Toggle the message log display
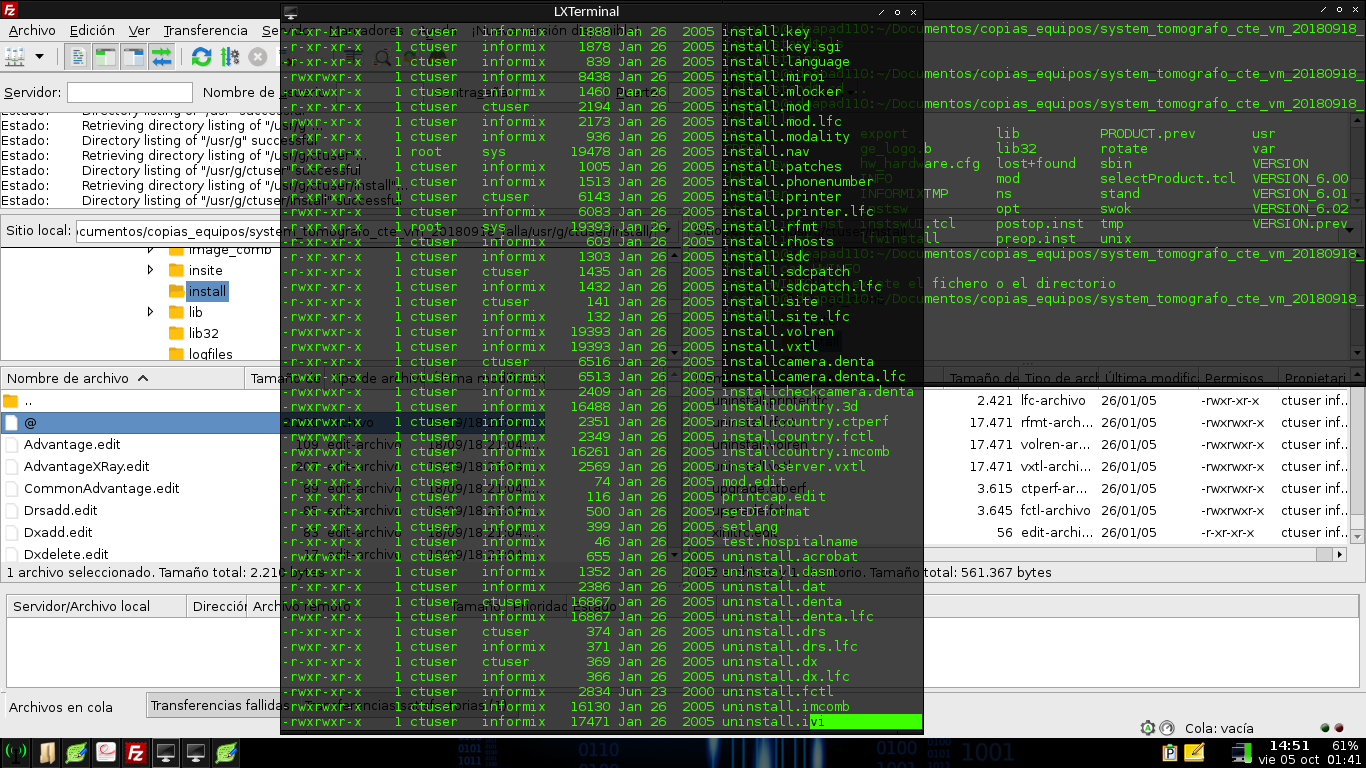The height and width of the screenshot is (768, 1366). coord(79,57)
